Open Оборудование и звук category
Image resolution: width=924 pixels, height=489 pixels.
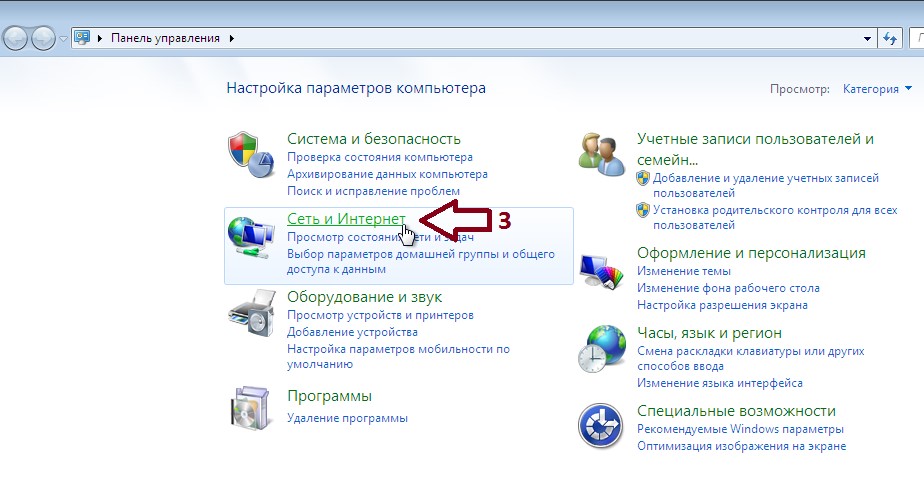pyautogui.click(x=364, y=297)
